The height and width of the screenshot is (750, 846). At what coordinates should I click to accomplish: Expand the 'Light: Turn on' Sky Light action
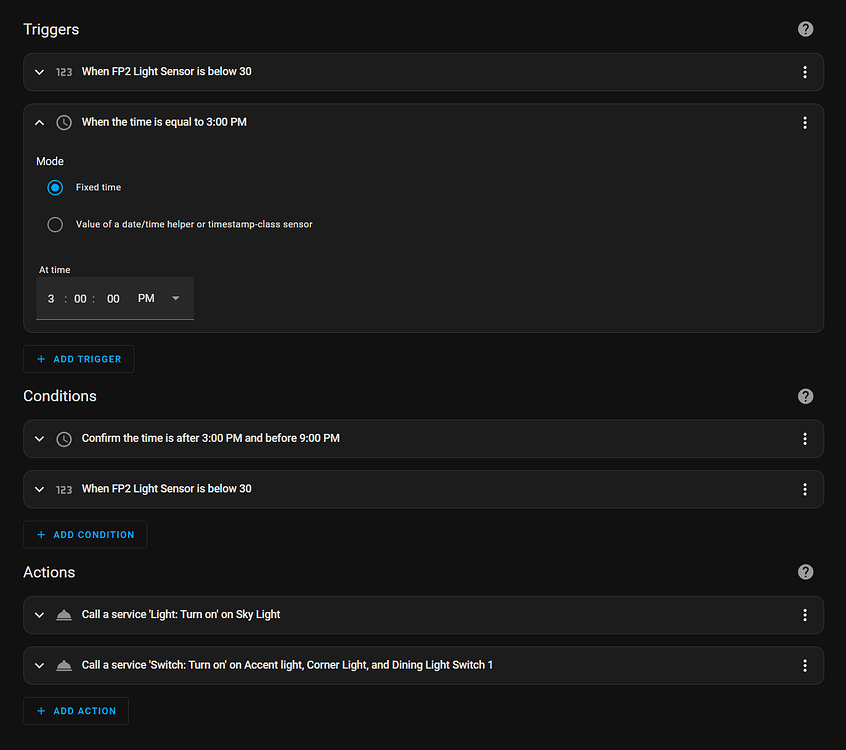pos(40,615)
